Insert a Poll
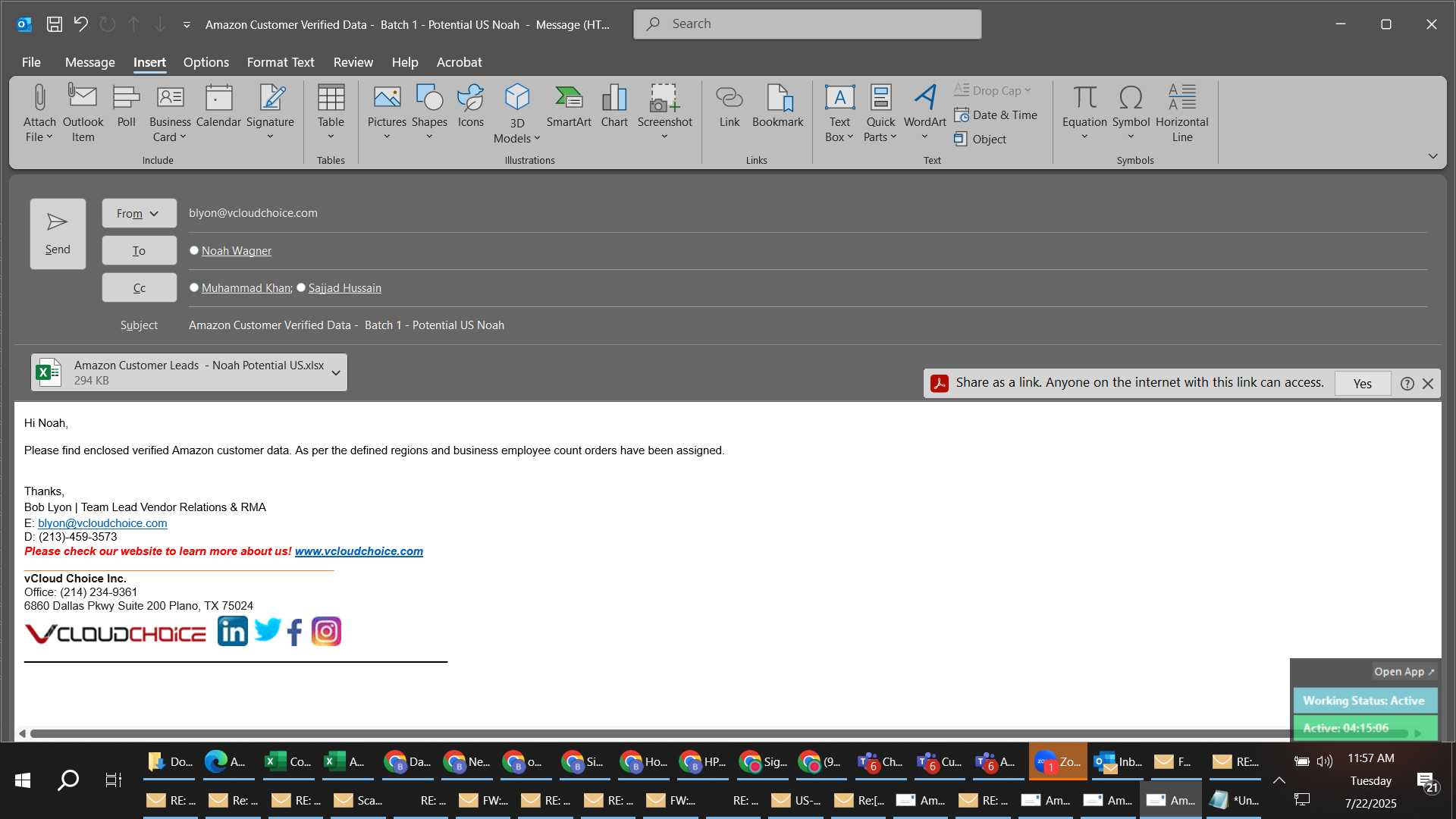 click(x=126, y=106)
